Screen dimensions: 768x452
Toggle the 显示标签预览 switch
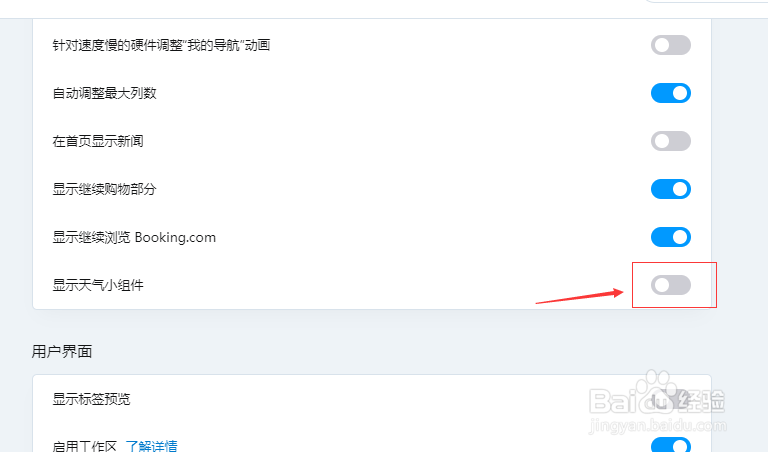(671, 399)
